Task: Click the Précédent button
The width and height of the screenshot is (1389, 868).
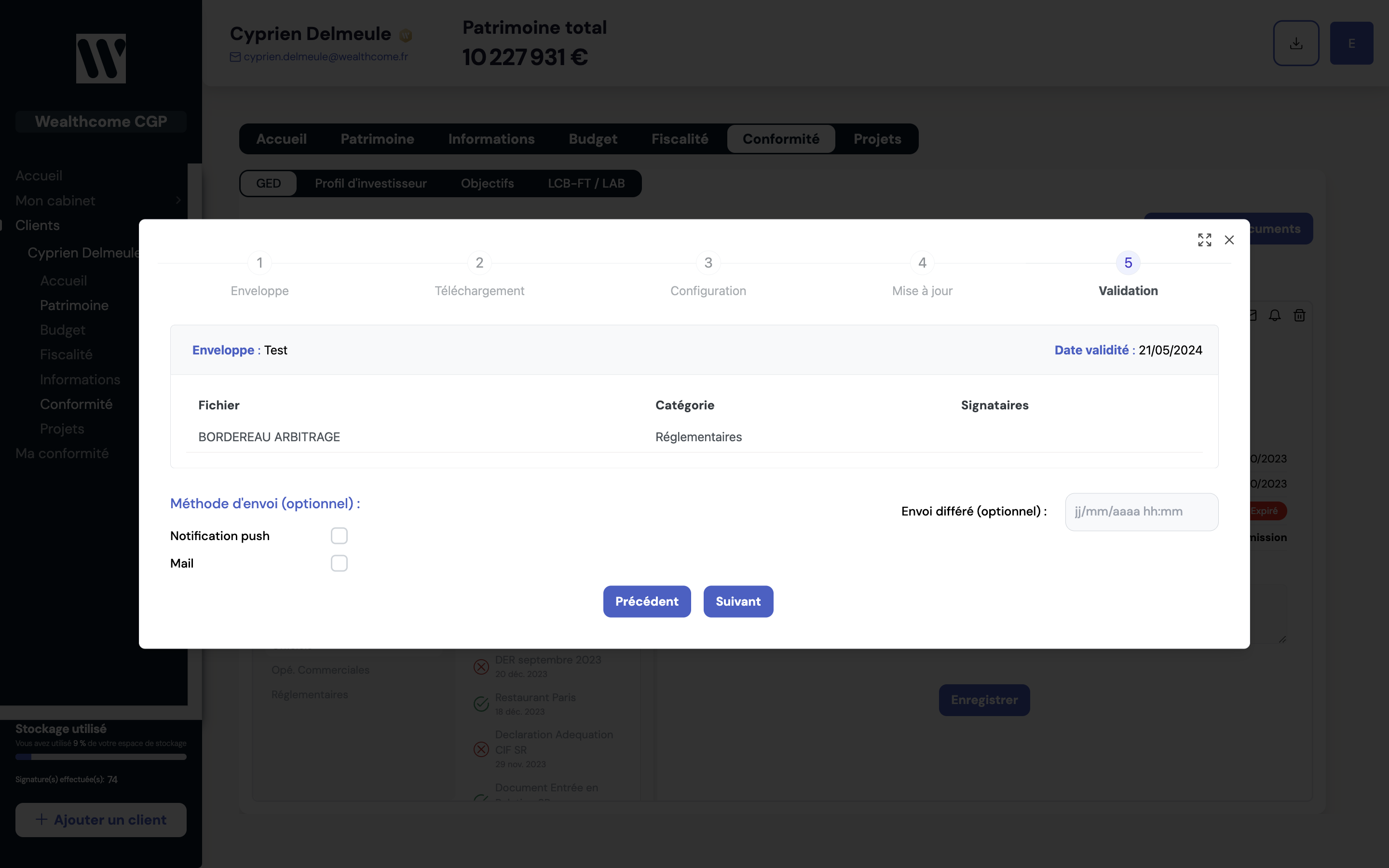Action: 647,601
